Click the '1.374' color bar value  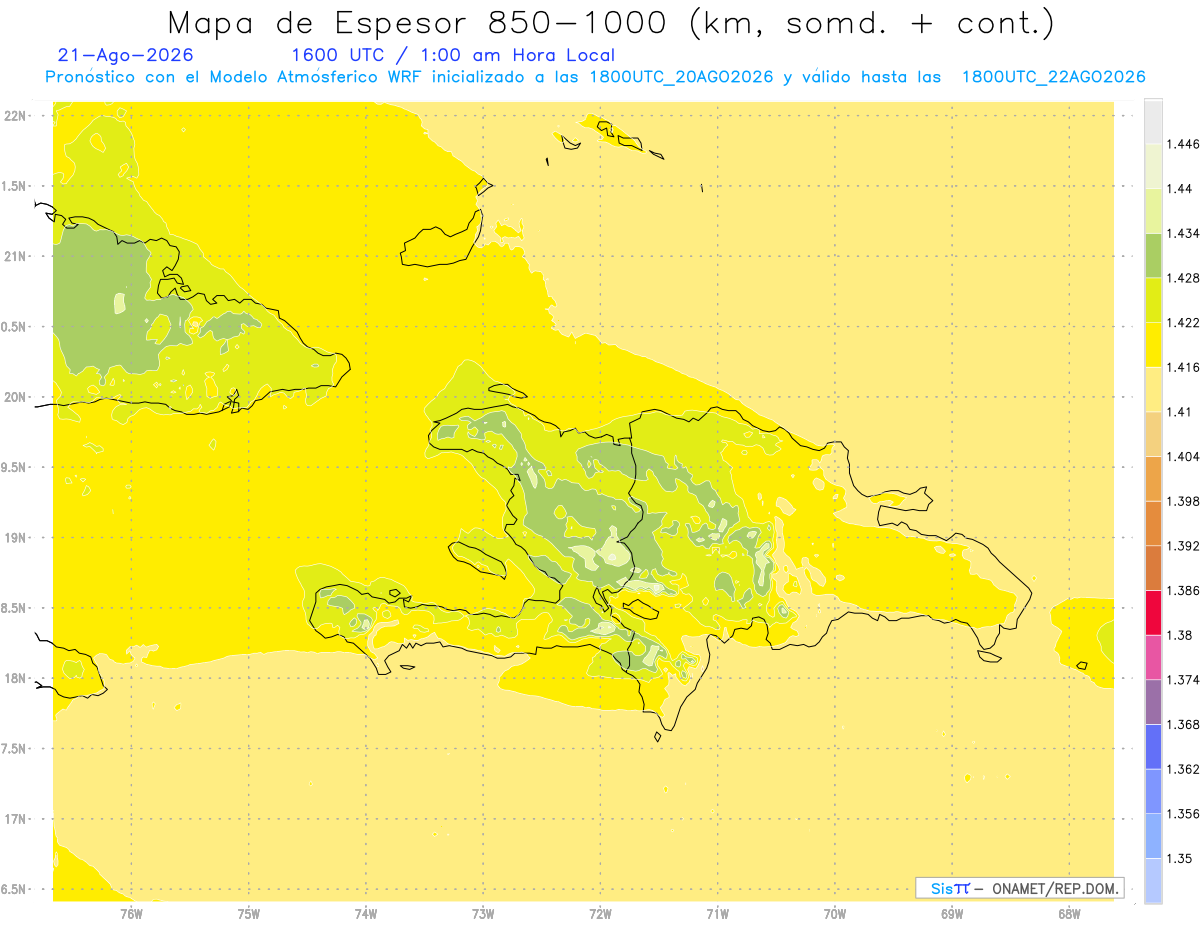[x=1184, y=680]
